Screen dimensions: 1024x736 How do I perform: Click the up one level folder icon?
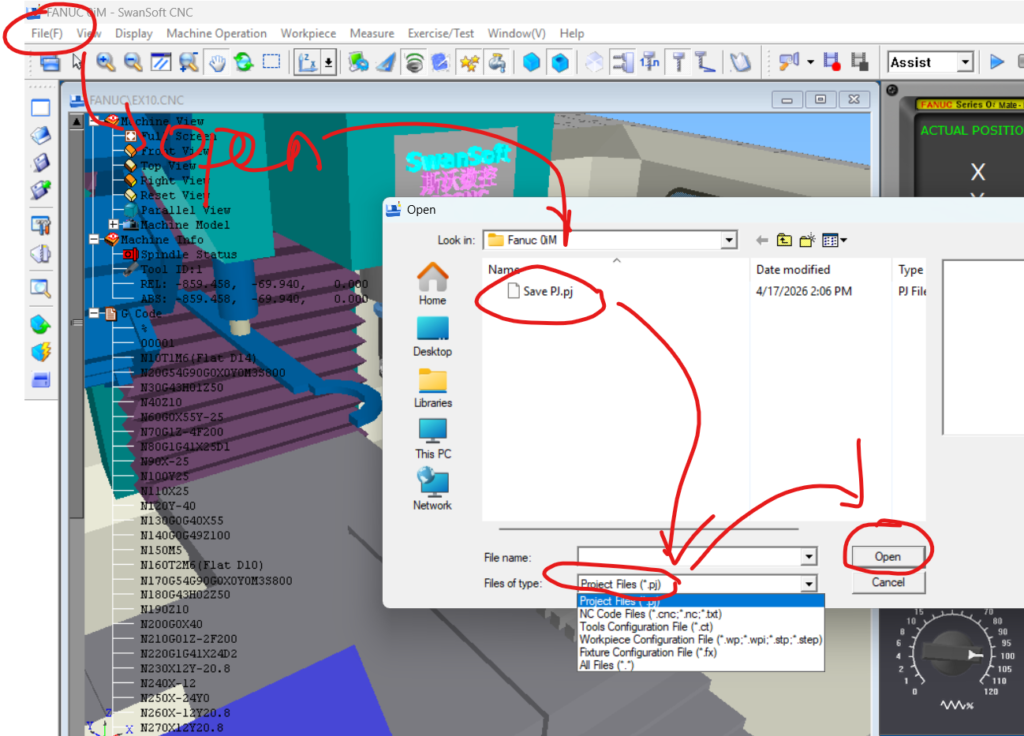[x=784, y=240]
